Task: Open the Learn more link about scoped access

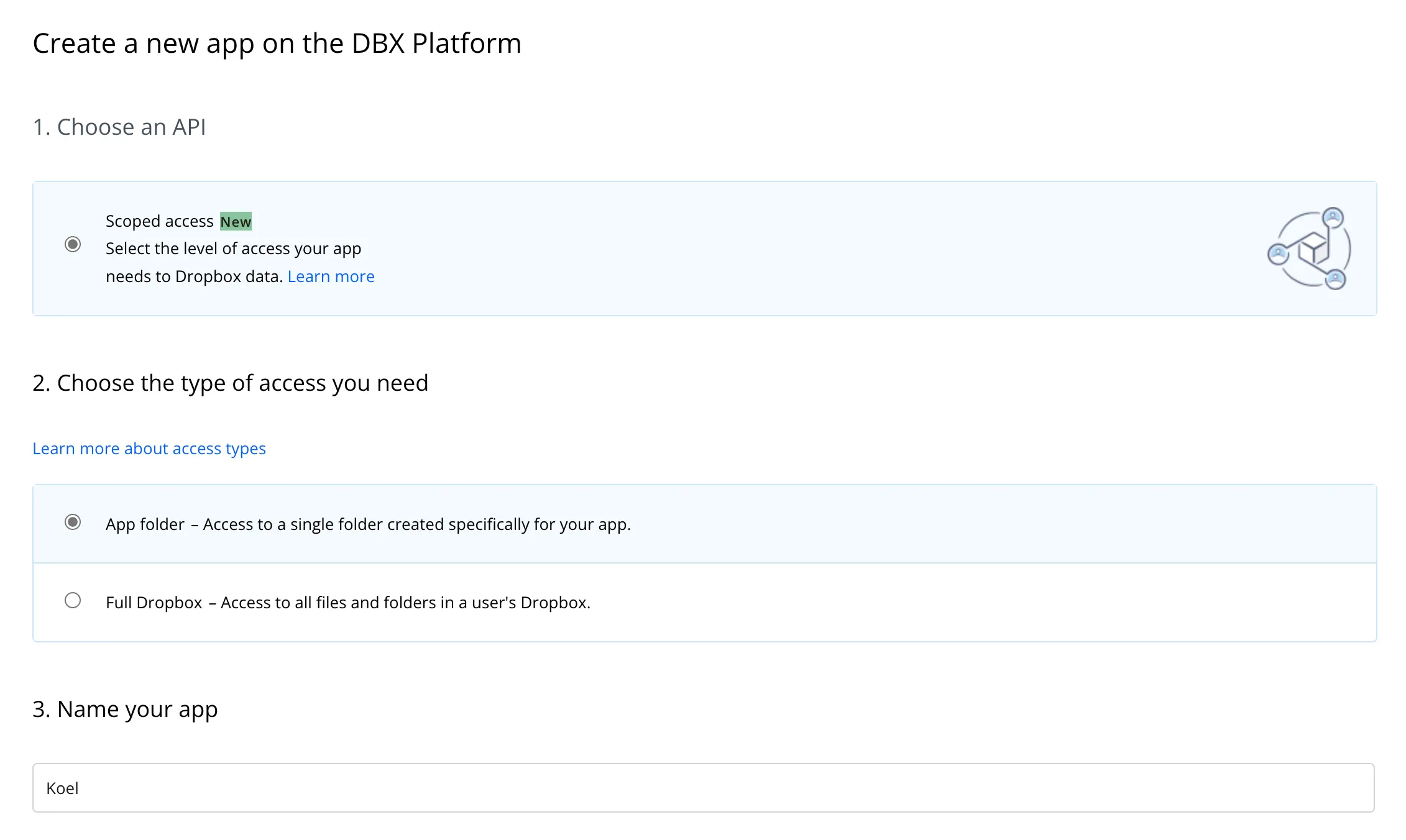Action: (331, 276)
